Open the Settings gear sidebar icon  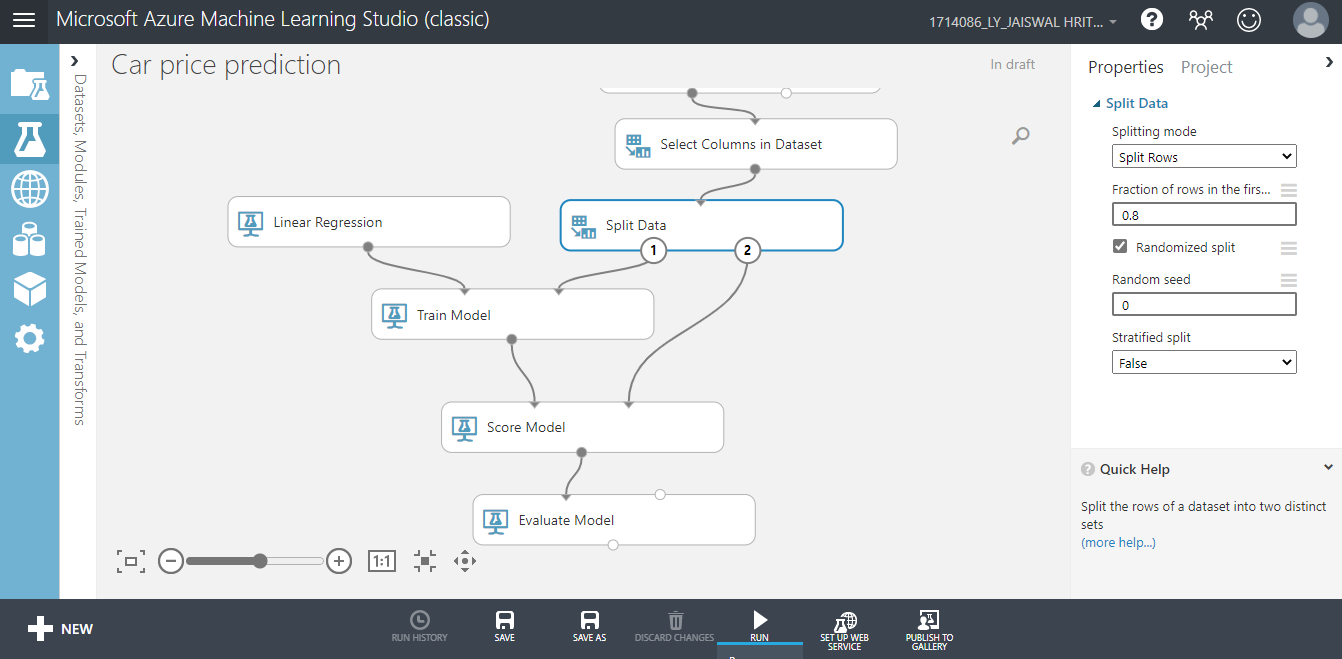pyautogui.click(x=29, y=338)
